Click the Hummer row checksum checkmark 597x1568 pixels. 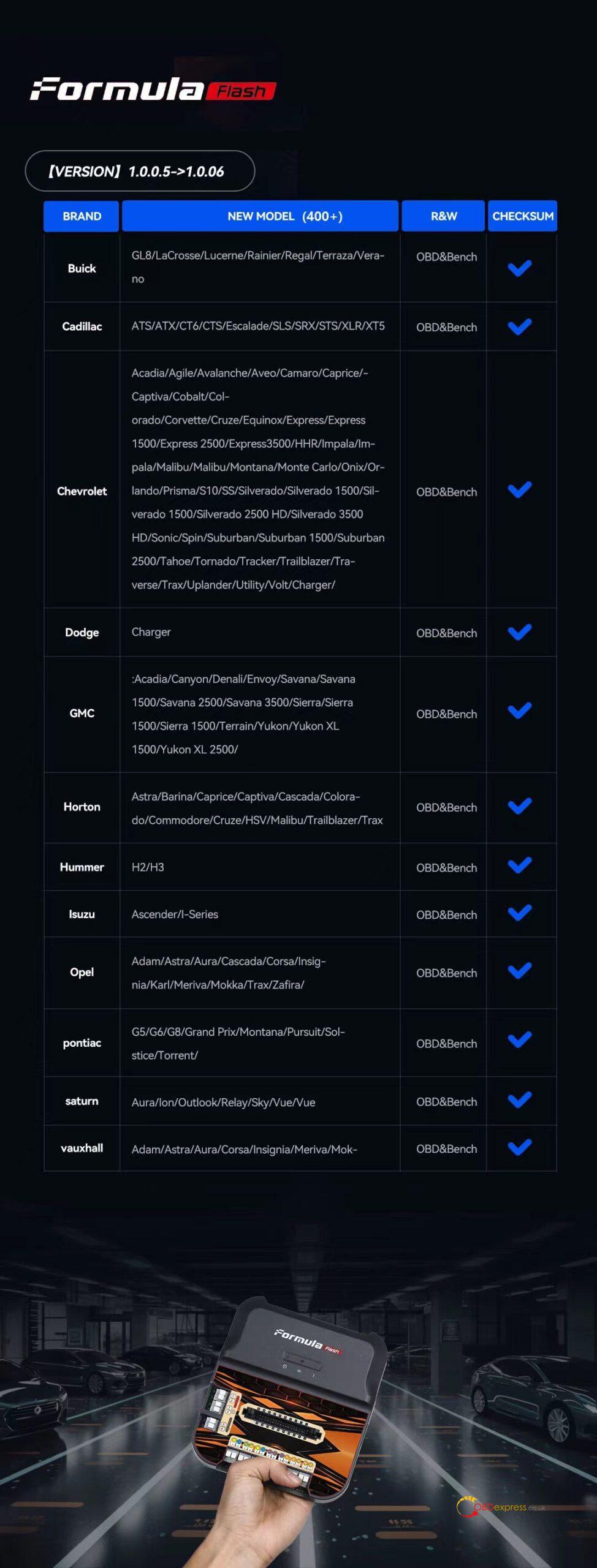[519, 865]
